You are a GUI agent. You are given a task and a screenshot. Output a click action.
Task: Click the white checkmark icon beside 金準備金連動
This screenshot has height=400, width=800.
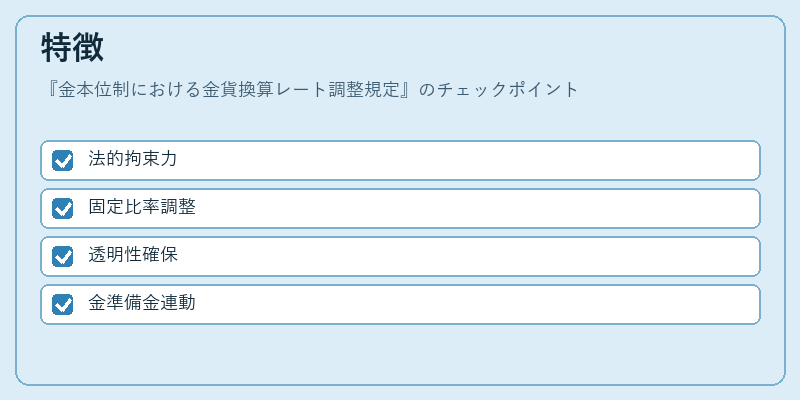pyautogui.click(x=63, y=305)
